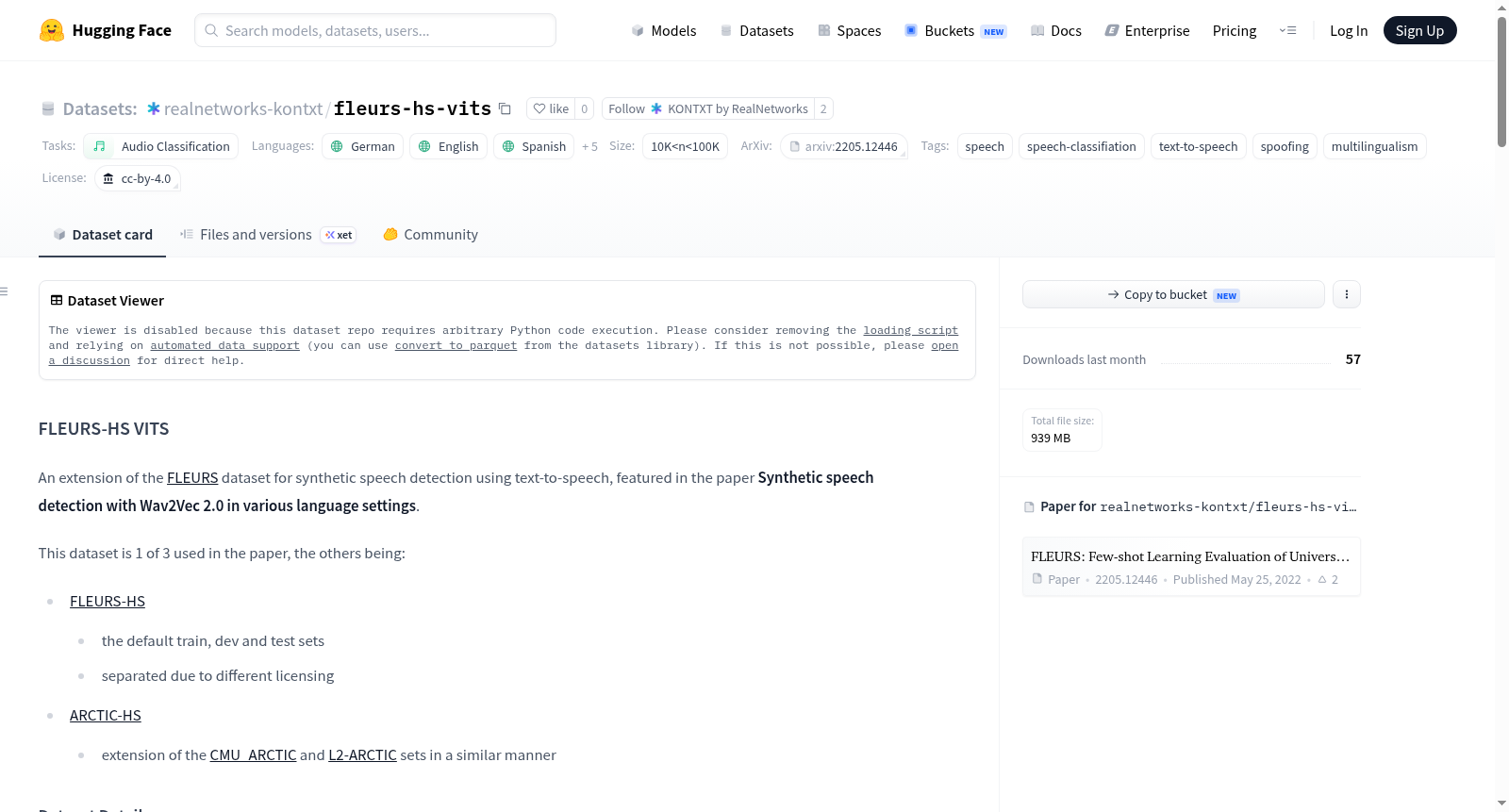
Task: Open the FLEURS-HS link
Action: [x=108, y=602]
